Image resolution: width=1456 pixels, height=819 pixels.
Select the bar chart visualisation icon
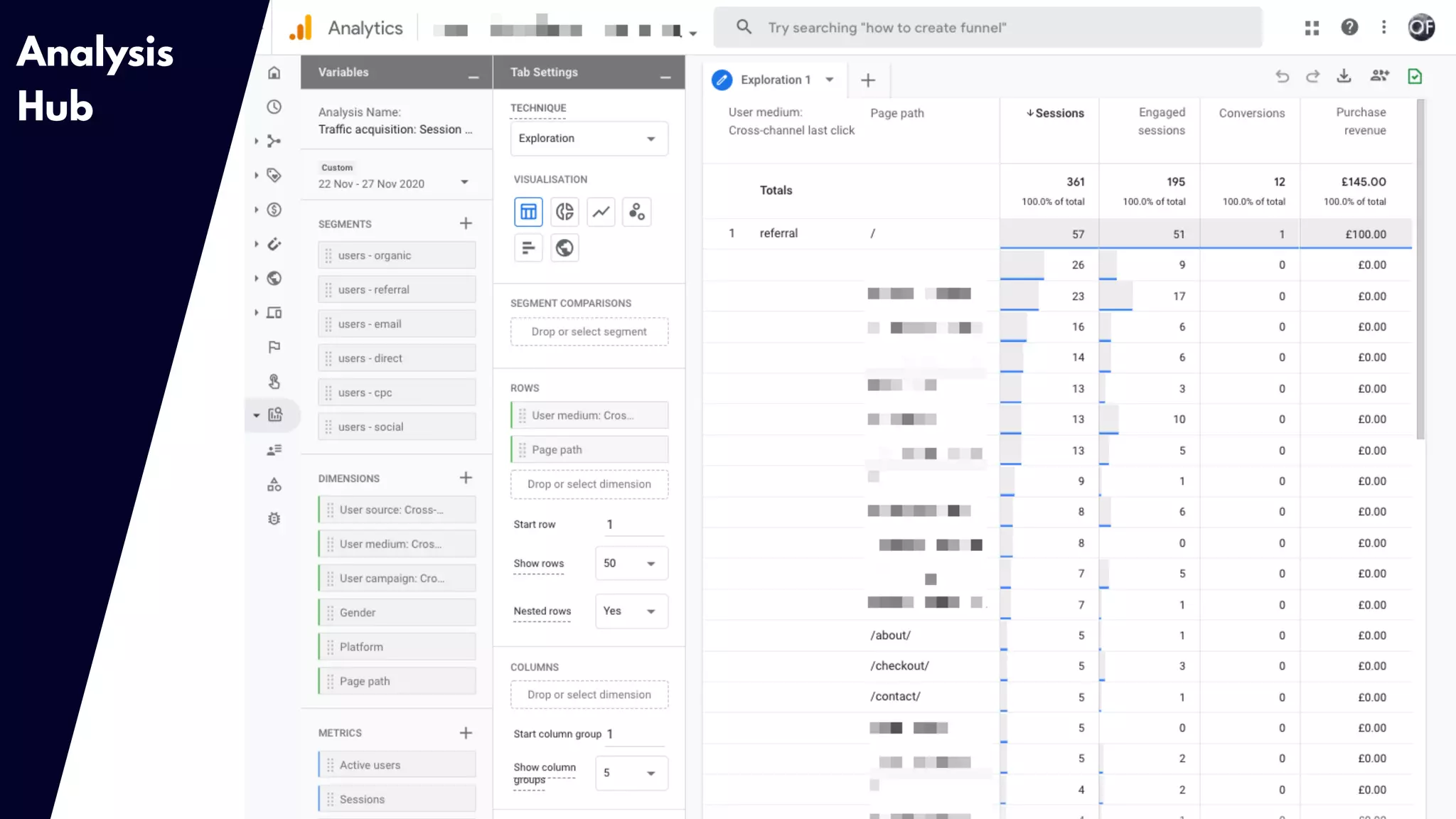528,248
